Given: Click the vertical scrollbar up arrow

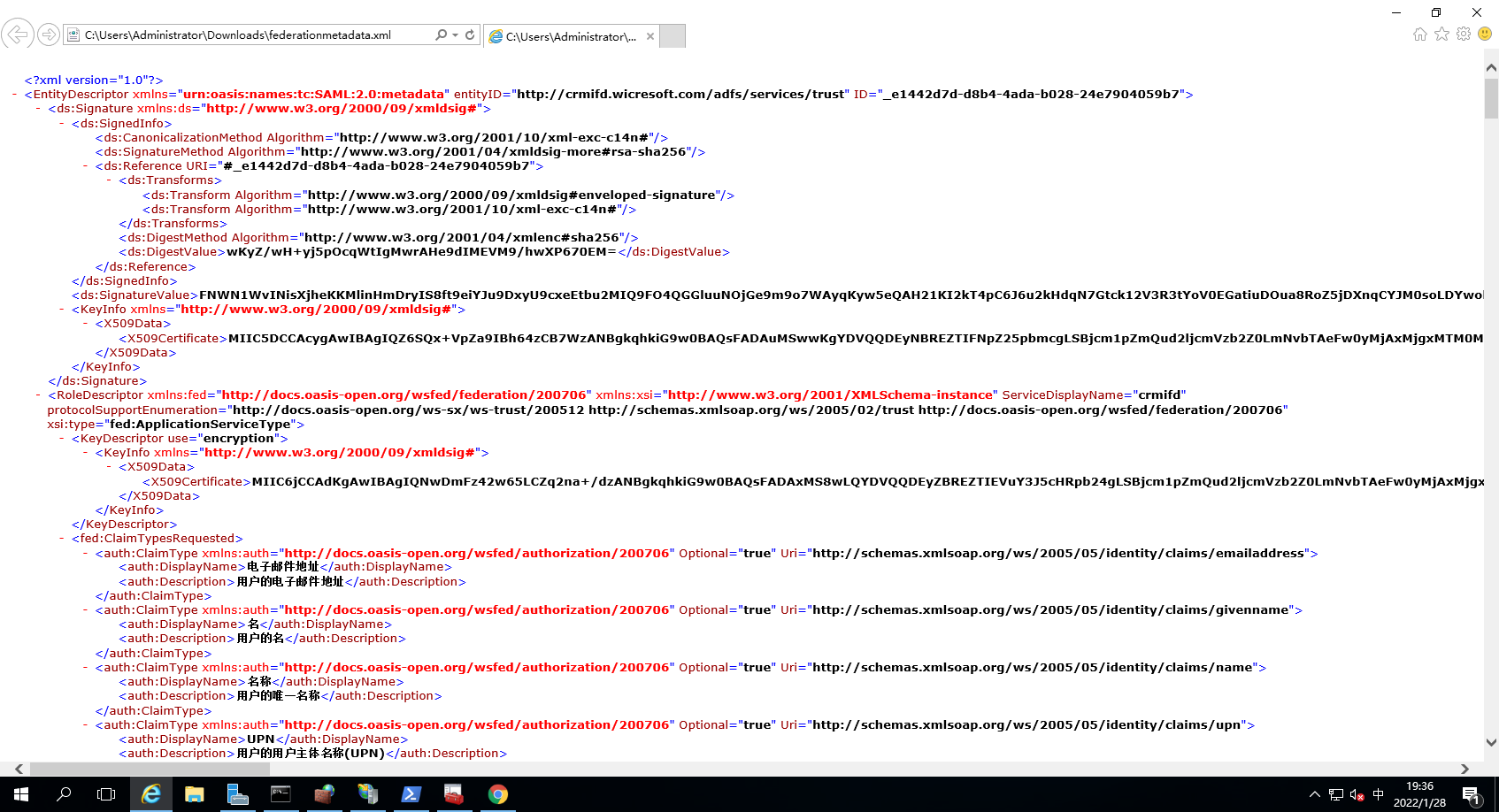Looking at the screenshot, I should pyautogui.click(x=1491, y=67).
